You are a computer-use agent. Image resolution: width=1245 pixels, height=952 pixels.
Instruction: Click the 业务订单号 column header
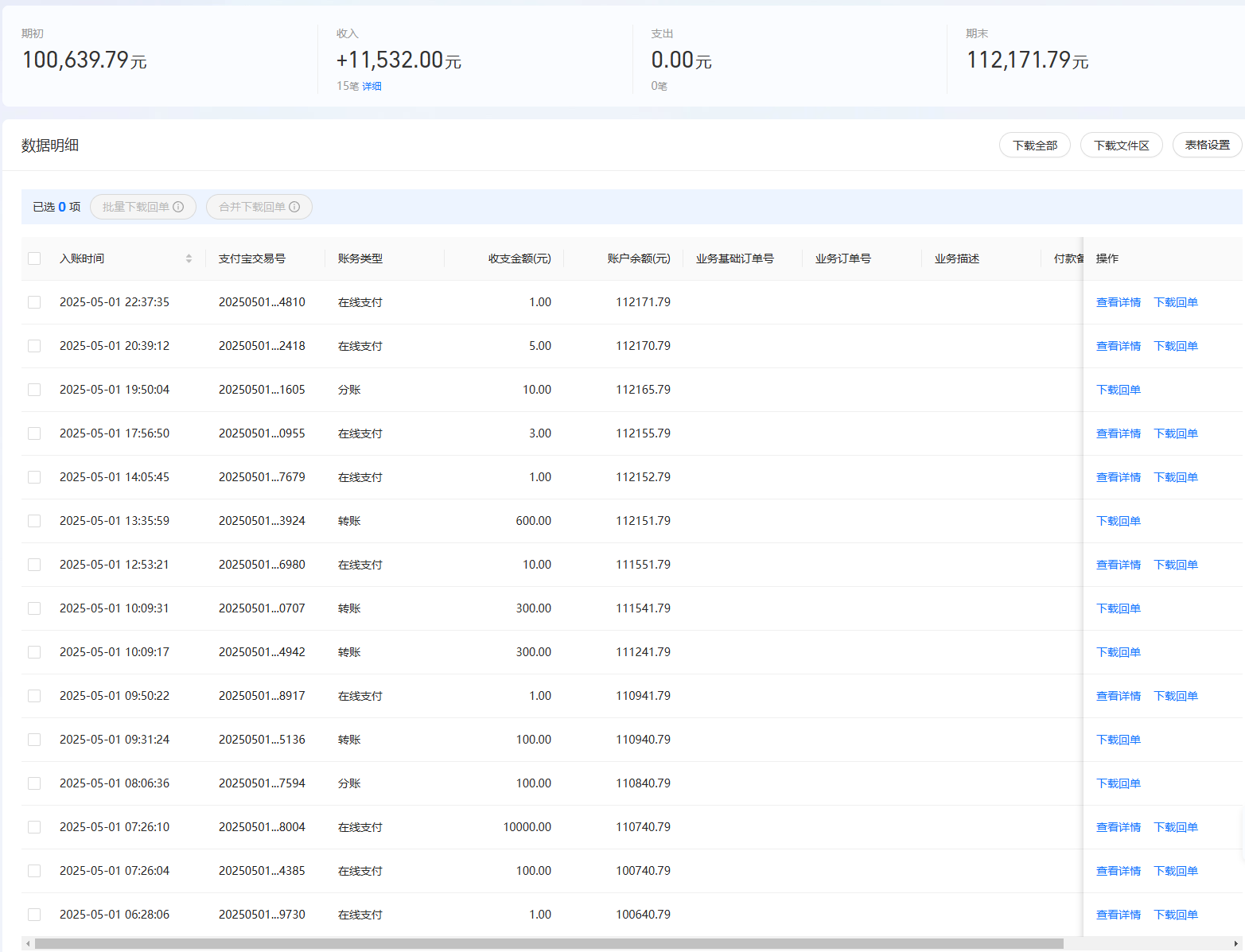(843, 258)
